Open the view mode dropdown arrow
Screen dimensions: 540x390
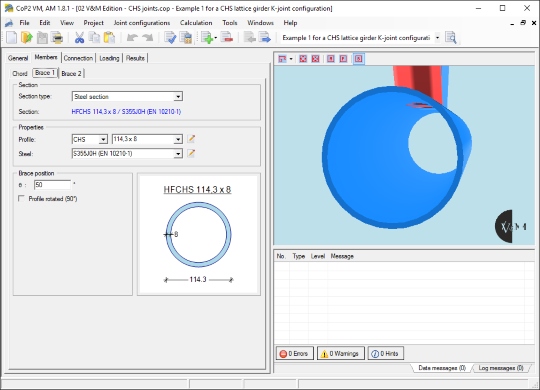point(291,59)
